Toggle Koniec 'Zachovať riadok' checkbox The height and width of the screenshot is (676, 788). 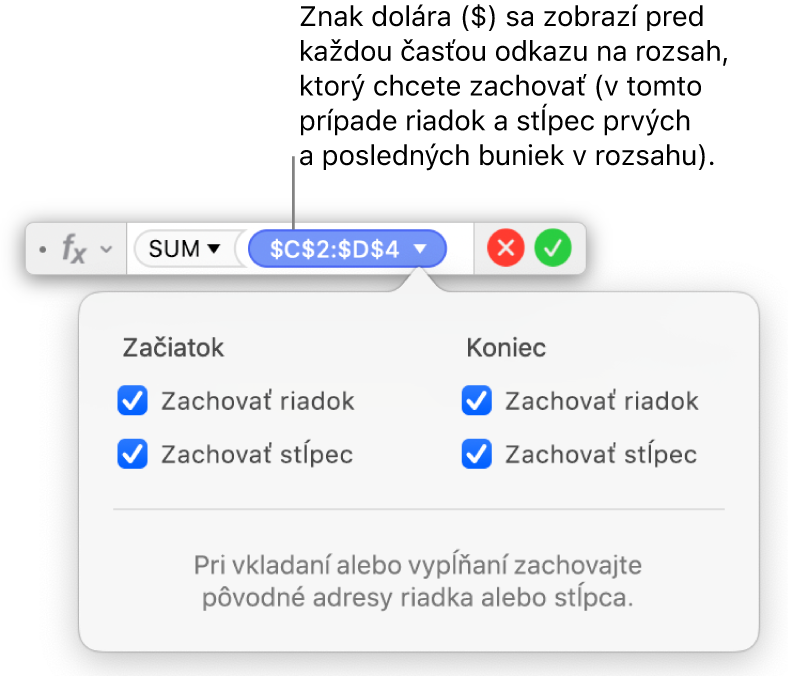pyautogui.click(x=476, y=402)
